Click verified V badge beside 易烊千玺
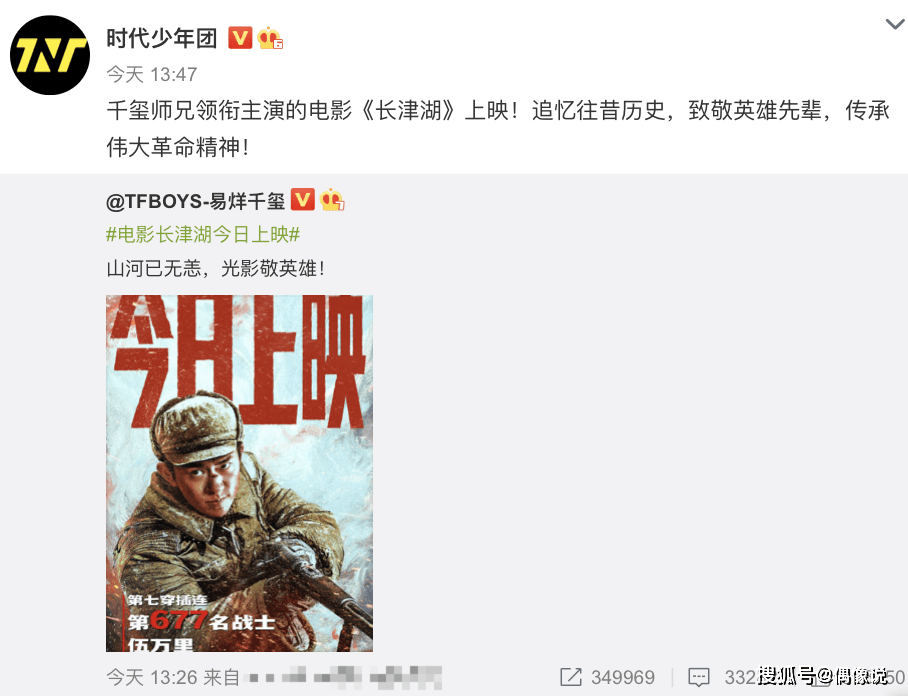 (302, 200)
